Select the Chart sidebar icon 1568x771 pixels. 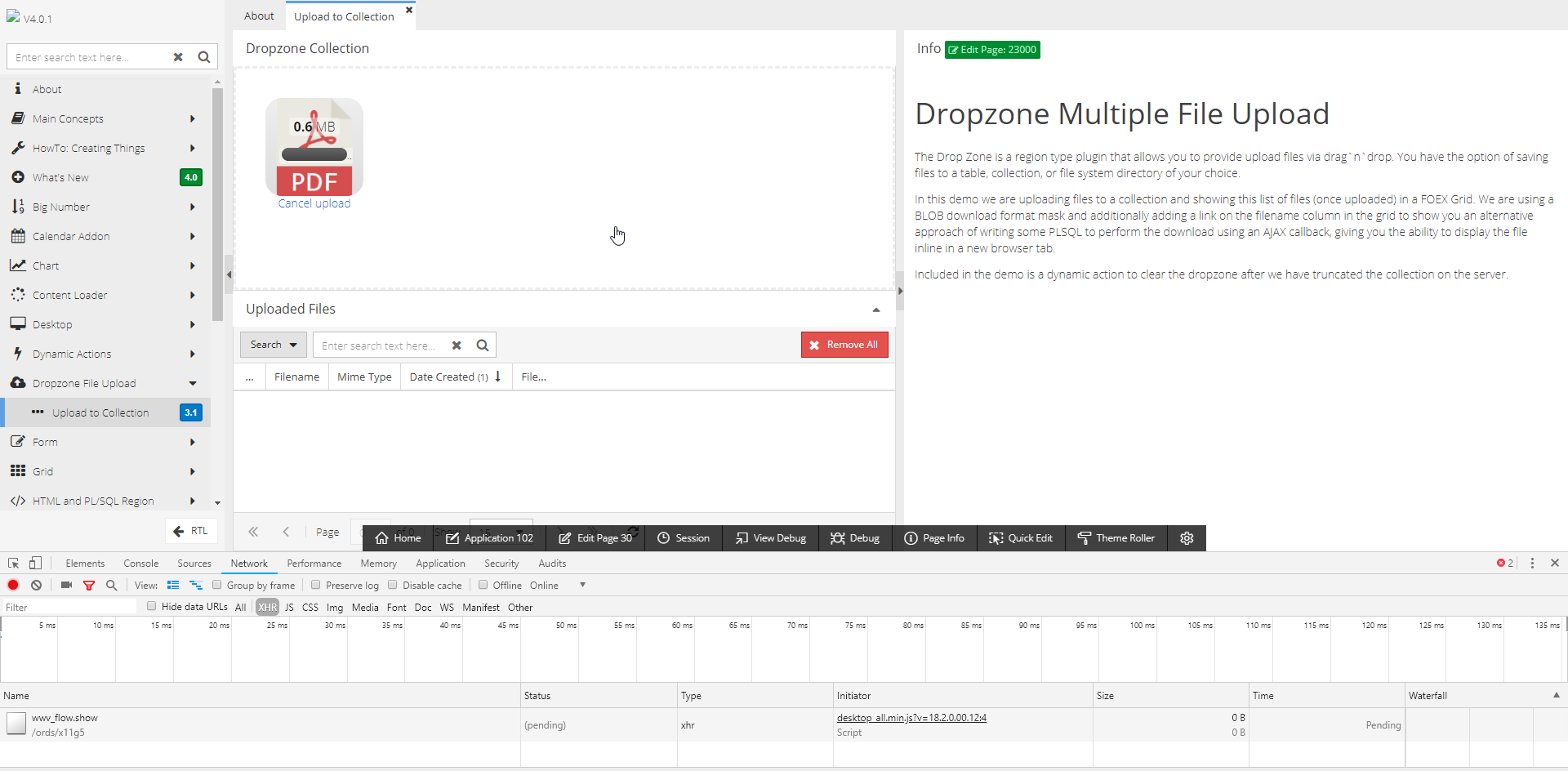click(x=19, y=265)
